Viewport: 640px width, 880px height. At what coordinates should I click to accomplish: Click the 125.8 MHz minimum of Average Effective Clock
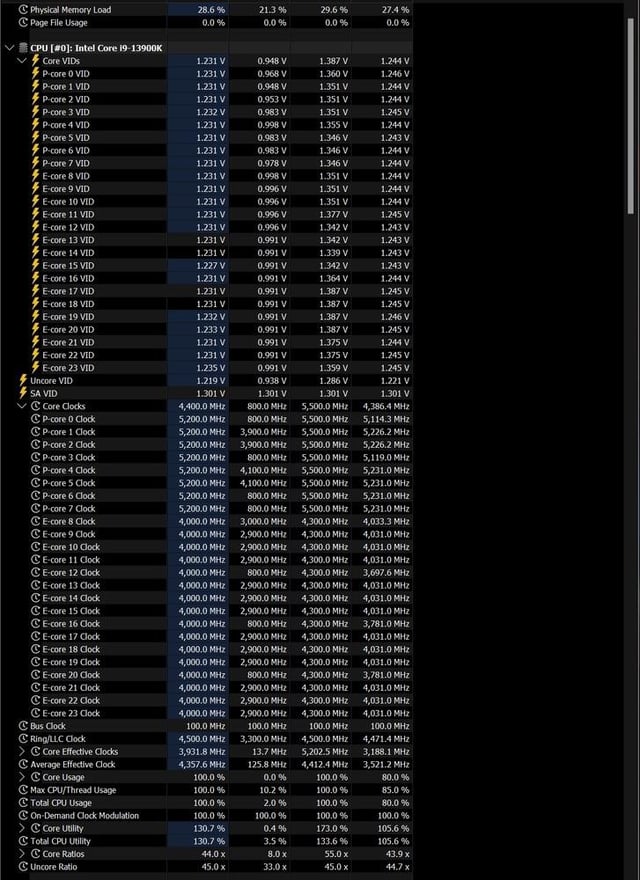267,764
